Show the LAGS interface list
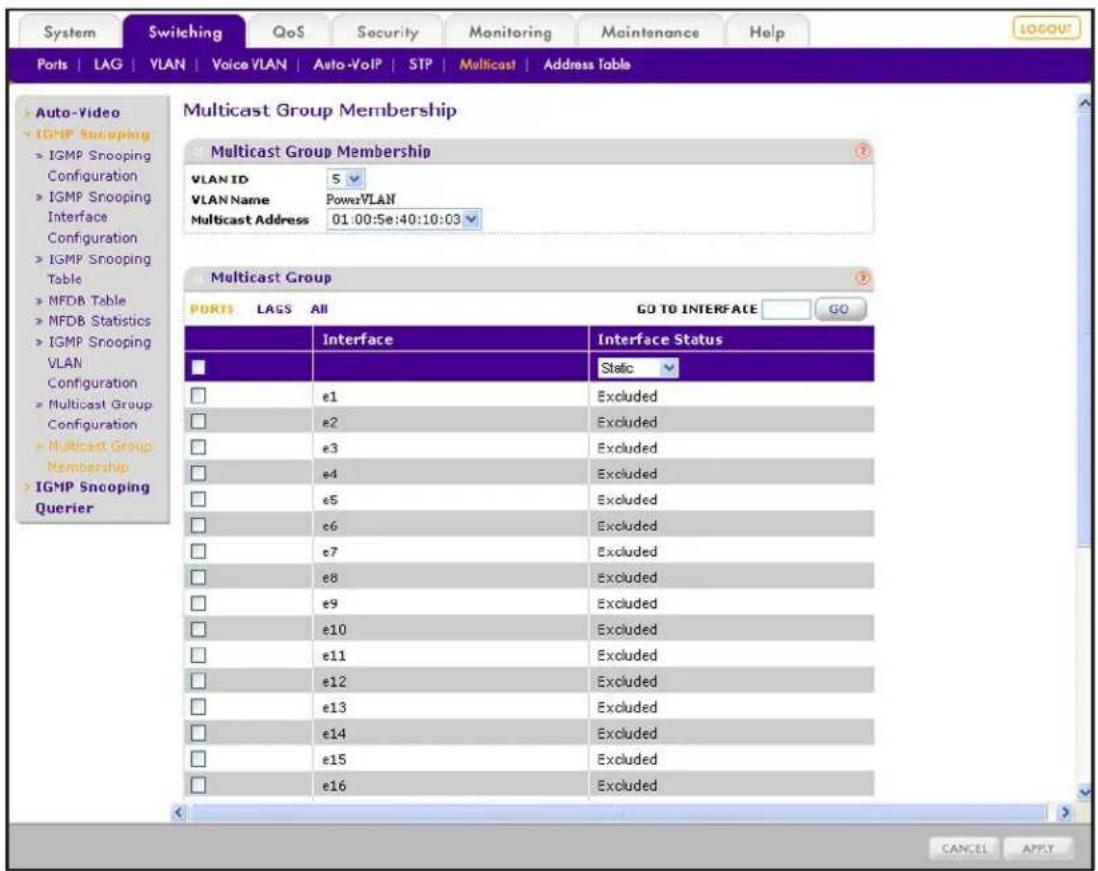1098x871 pixels. point(274,309)
